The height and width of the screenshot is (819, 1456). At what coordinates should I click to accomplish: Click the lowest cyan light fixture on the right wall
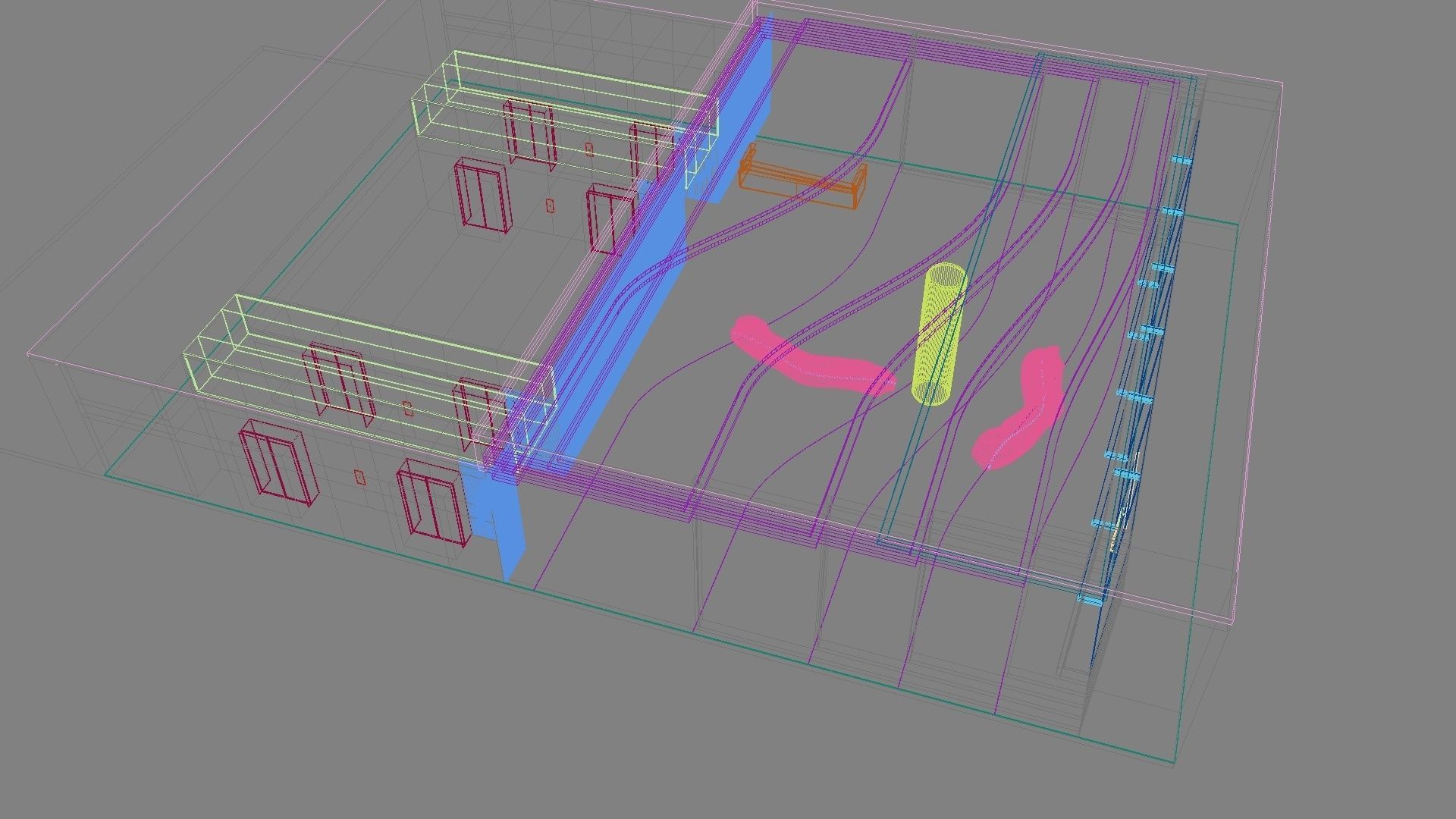tap(1090, 601)
